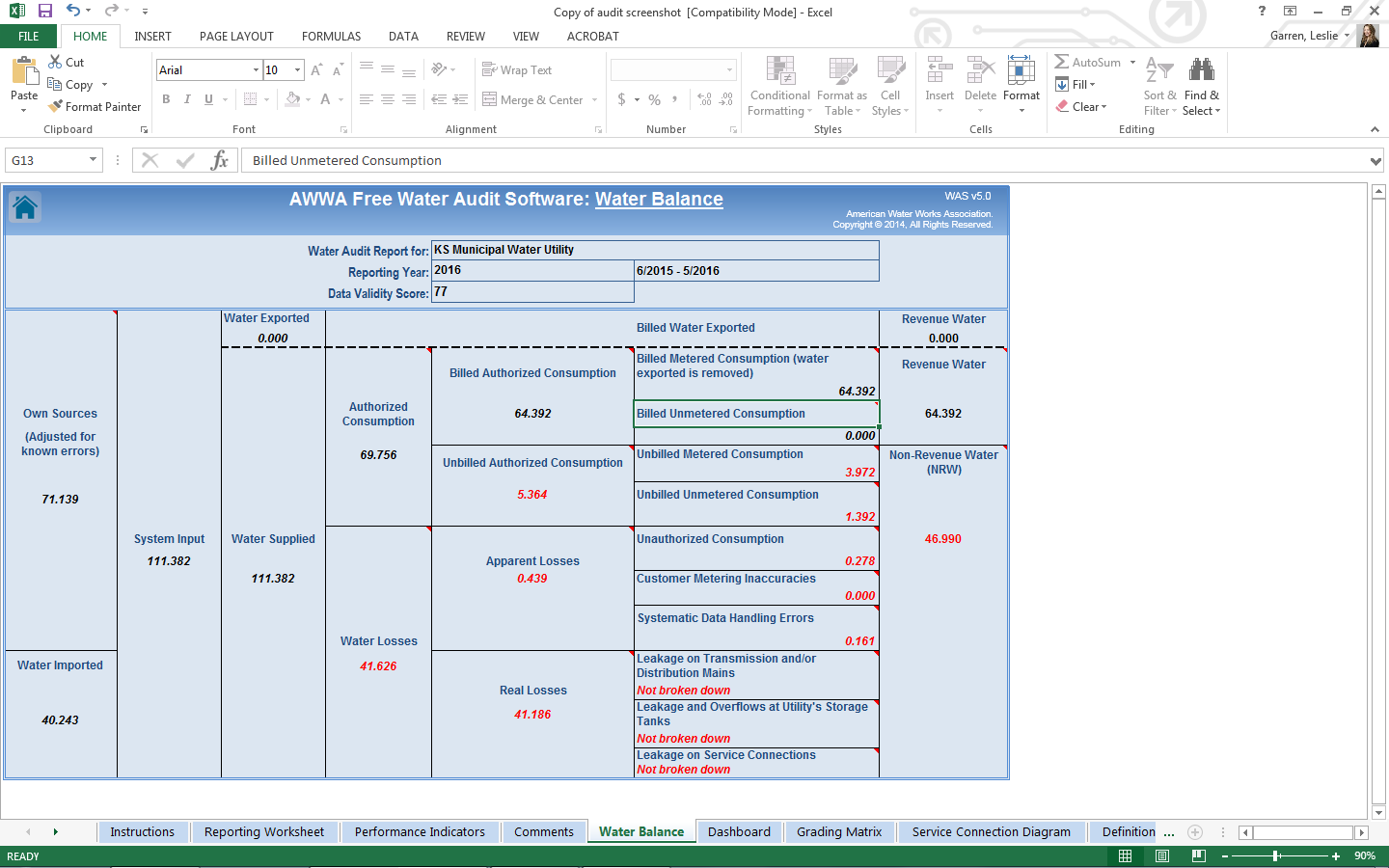Decrease font size with small A icon
This screenshot has width=1389, height=868.
337,69
